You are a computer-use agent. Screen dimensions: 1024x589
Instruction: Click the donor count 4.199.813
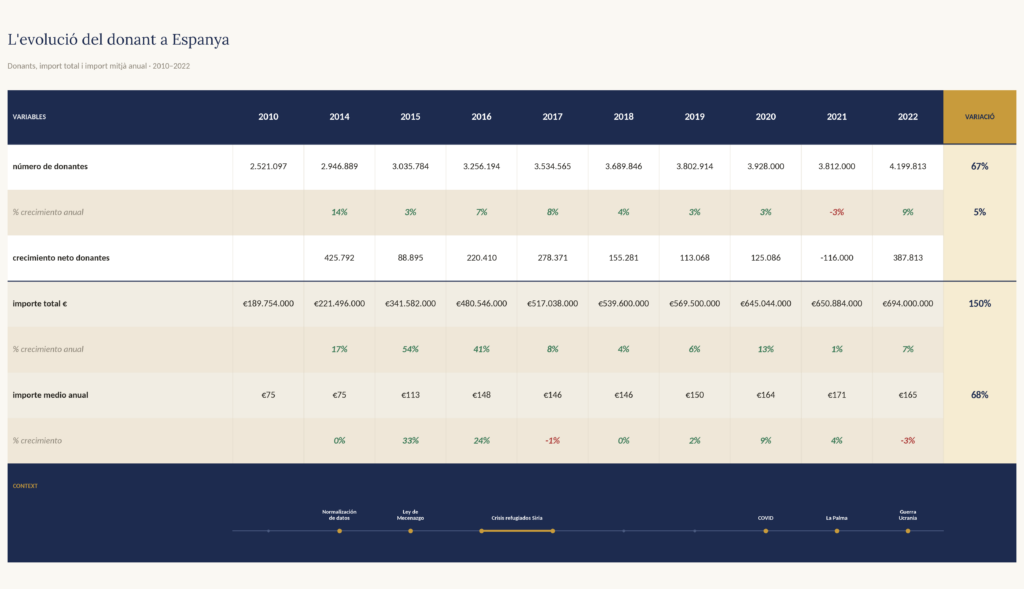(908, 167)
